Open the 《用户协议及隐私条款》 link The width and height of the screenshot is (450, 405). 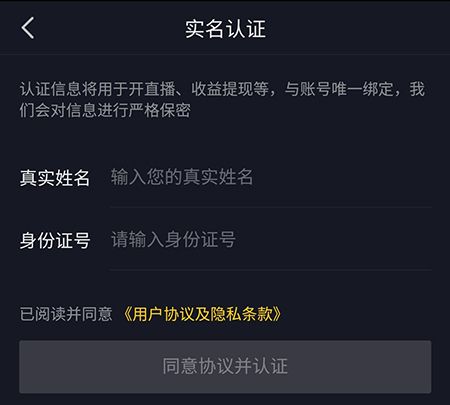coord(202,314)
